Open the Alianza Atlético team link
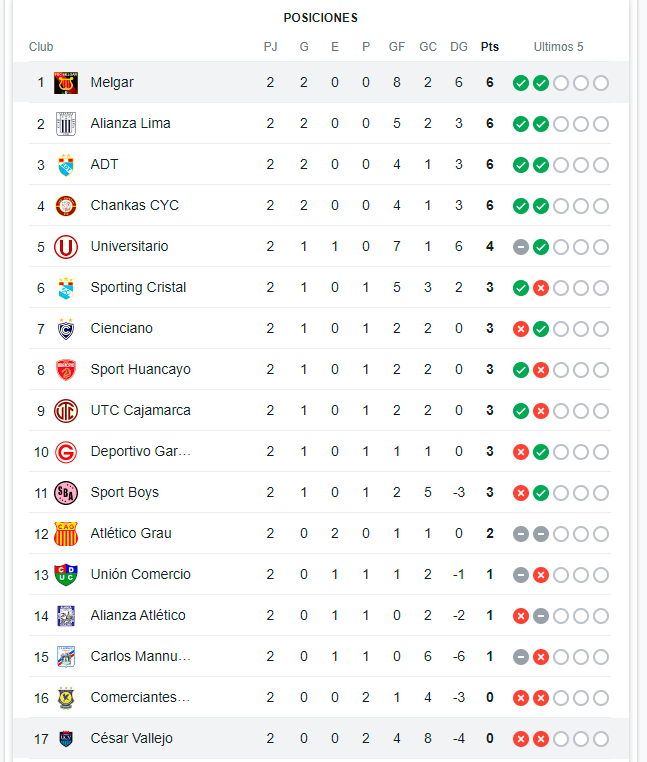 pyautogui.click(x=138, y=616)
